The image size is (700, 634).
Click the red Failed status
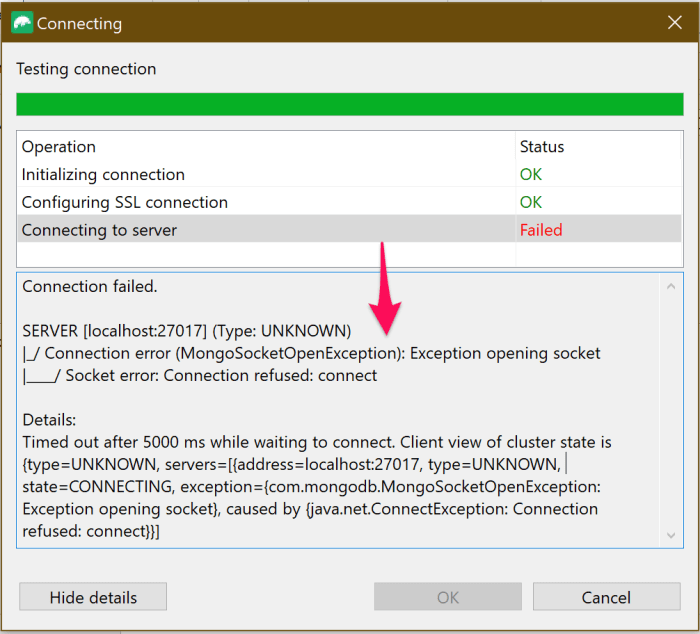pos(541,230)
